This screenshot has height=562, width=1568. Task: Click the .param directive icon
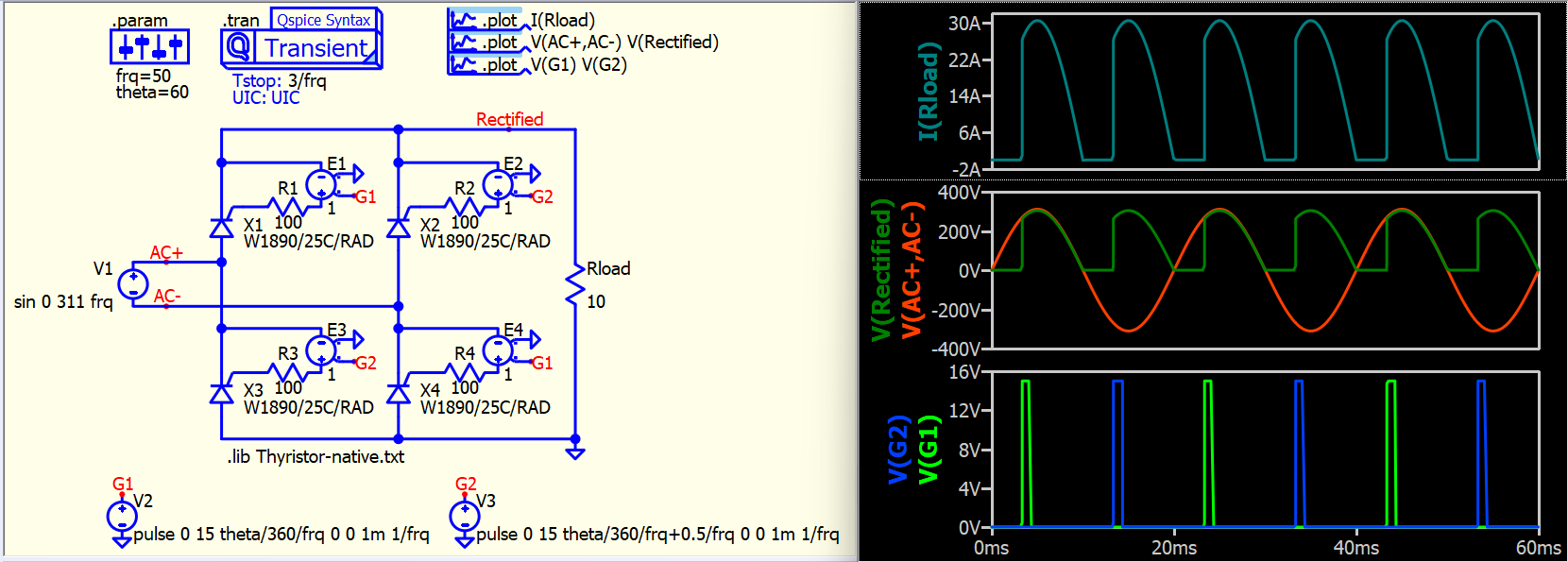149,46
